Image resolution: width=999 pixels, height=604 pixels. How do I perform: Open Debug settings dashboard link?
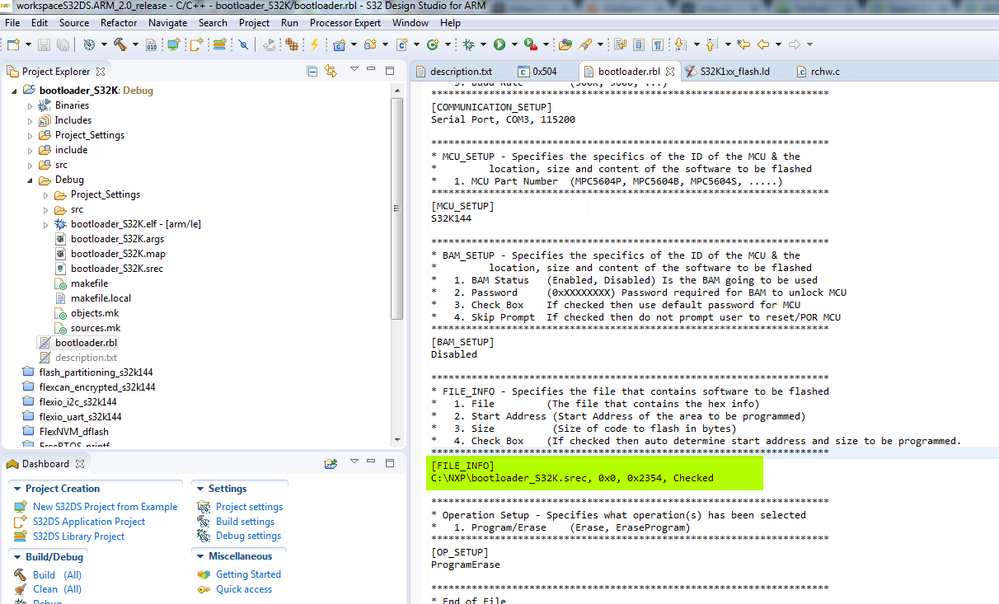click(x=248, y=536)
